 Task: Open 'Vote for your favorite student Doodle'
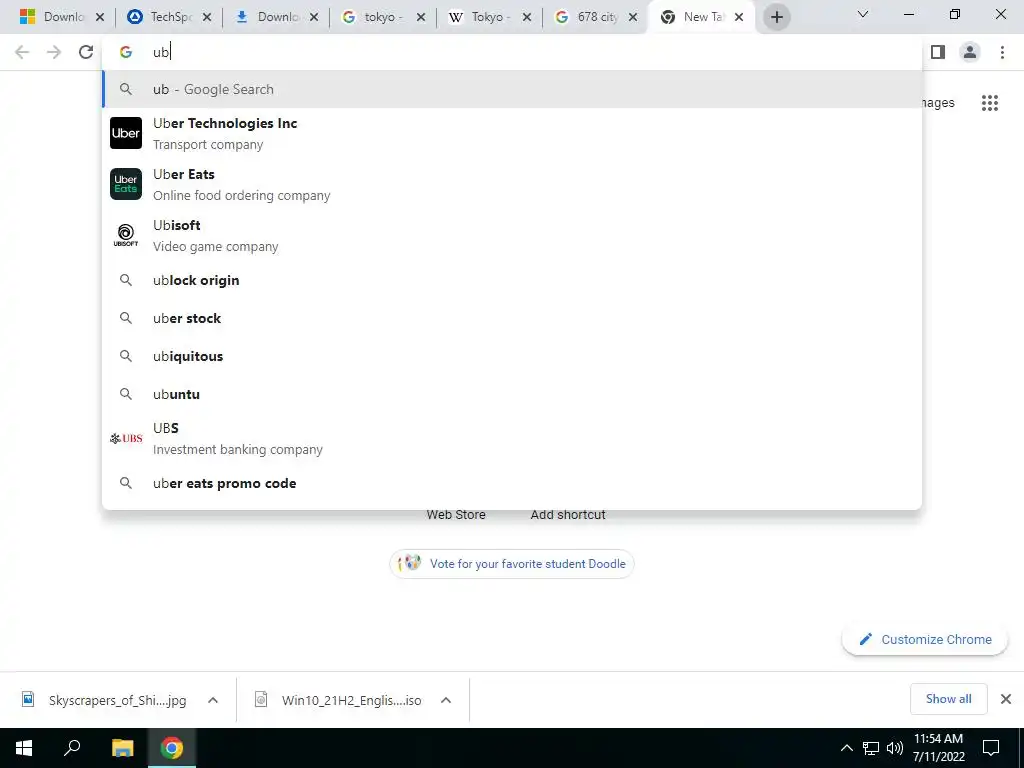click(x=511, y=564)
